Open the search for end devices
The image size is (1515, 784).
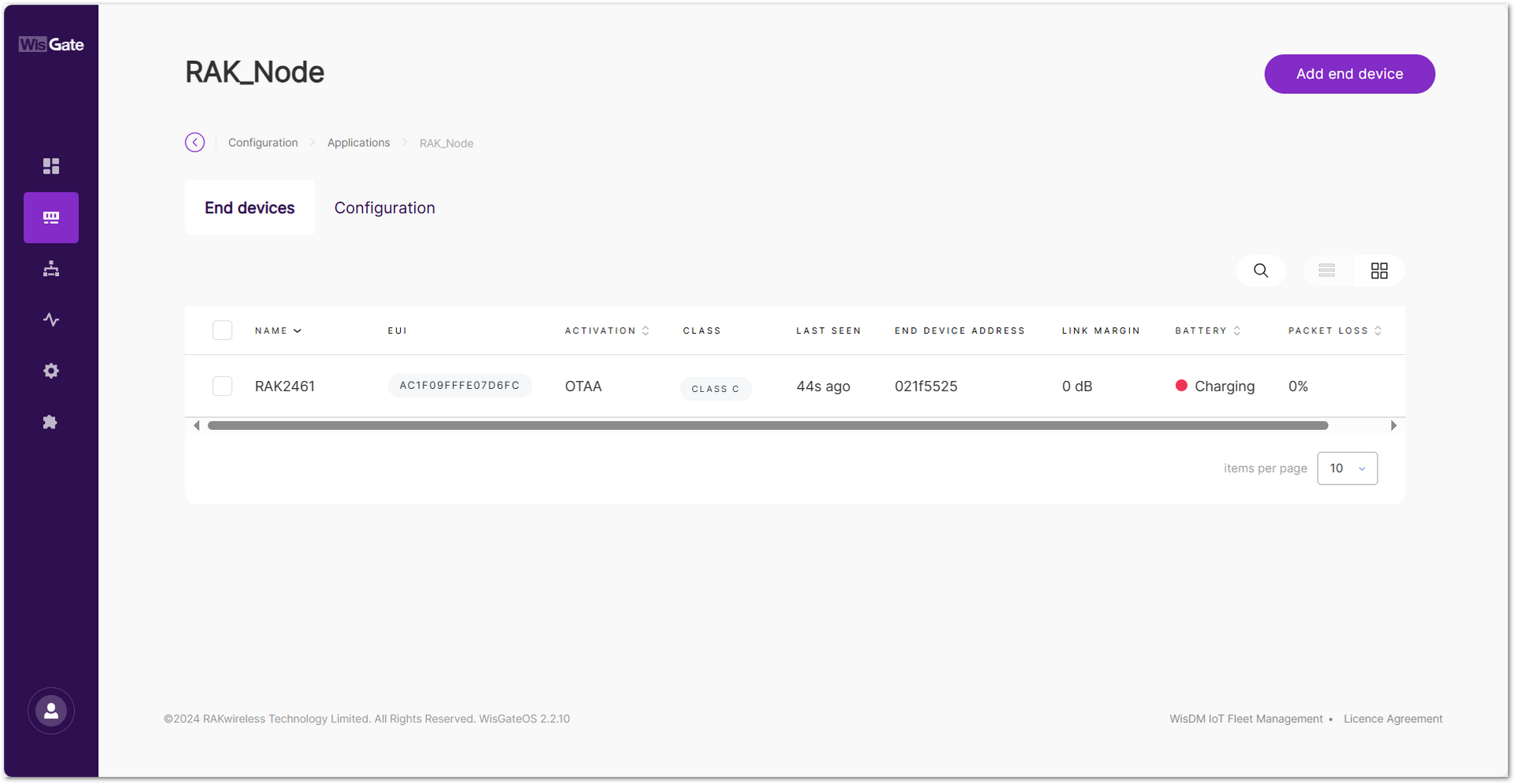[1260, 271]
